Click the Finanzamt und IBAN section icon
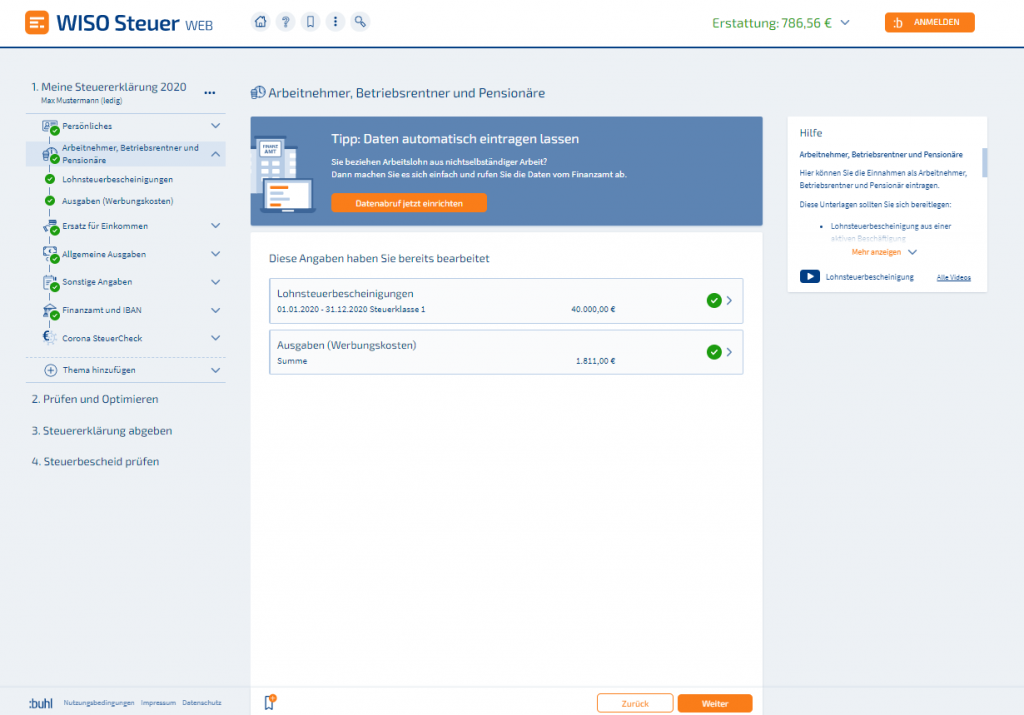This screenshot has height=715, width=1024. click(x=50, y=311)
